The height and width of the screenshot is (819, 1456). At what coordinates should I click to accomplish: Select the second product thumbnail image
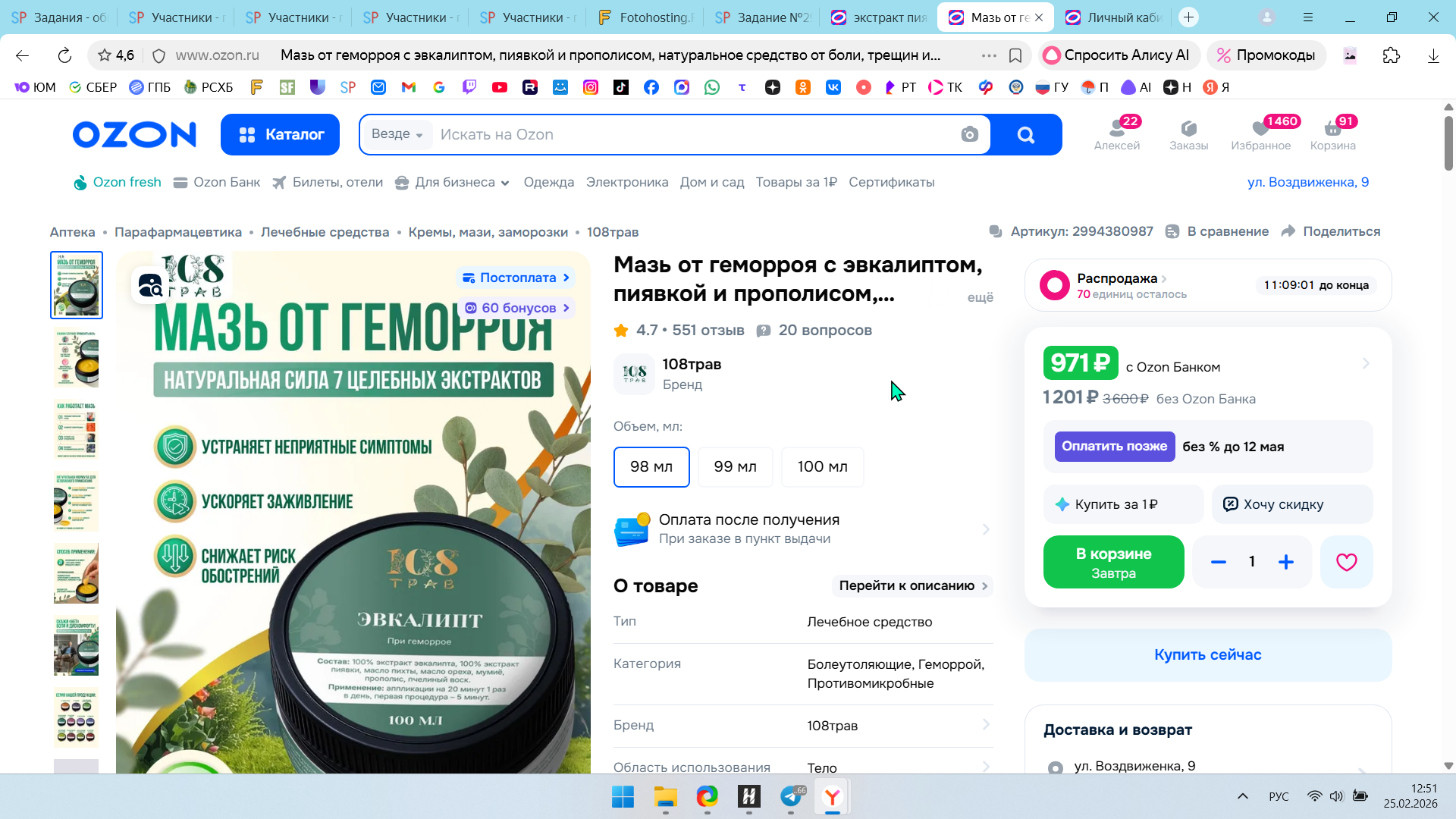77,358
